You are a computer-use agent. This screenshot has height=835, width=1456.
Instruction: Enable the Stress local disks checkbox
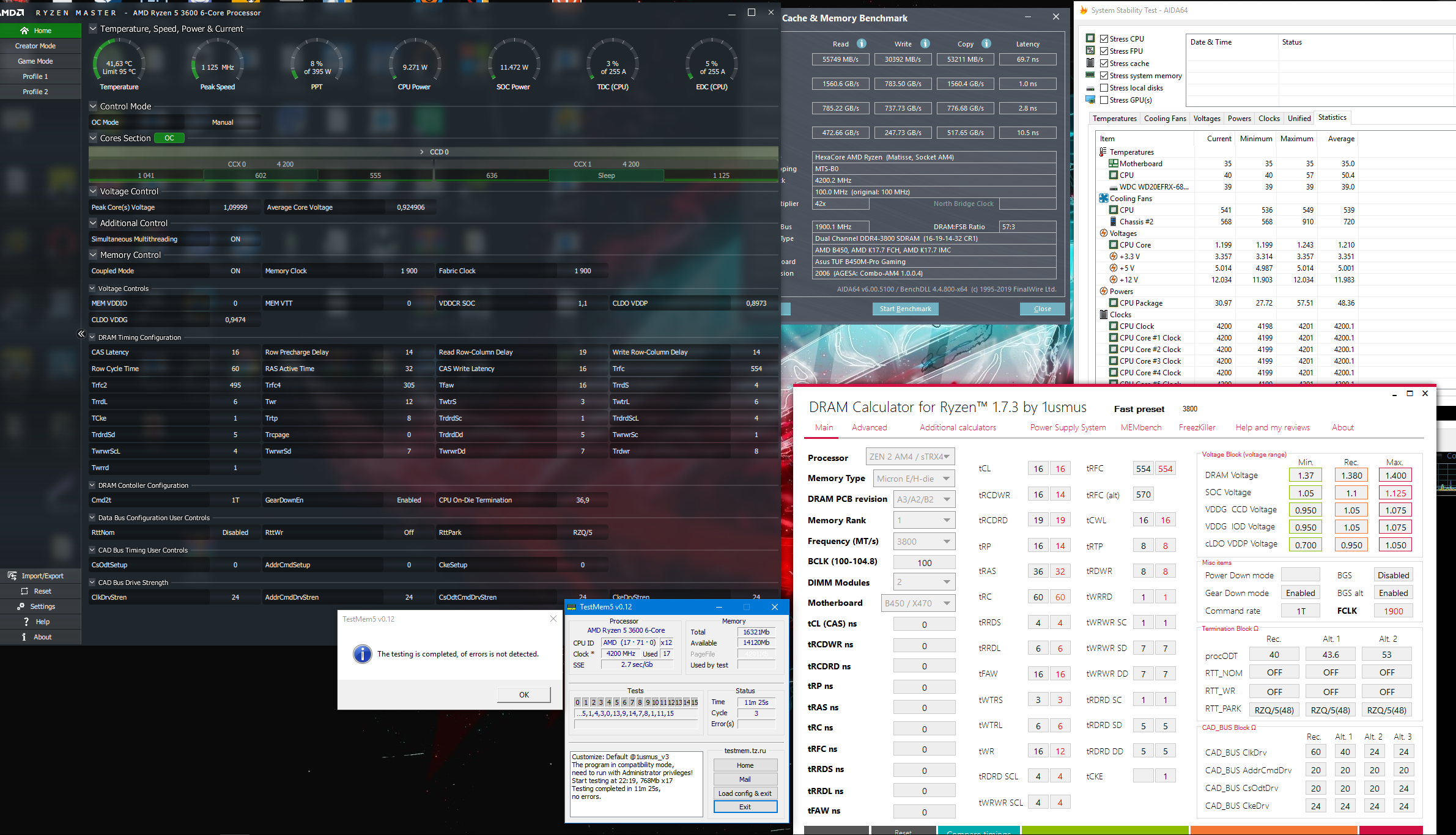tap(1104, 87)
